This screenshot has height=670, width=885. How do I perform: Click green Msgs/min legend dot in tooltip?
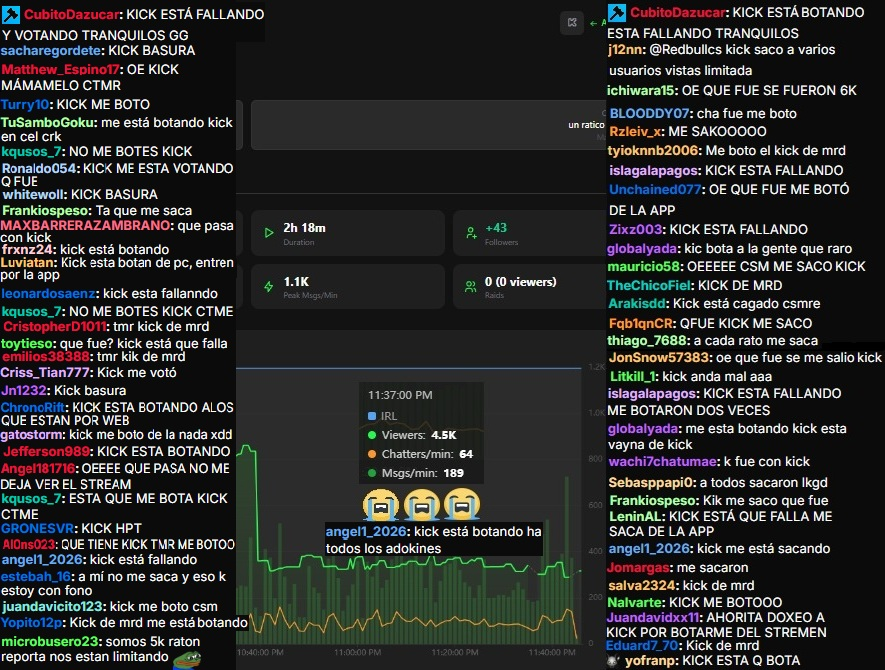(x=372, y=473)
